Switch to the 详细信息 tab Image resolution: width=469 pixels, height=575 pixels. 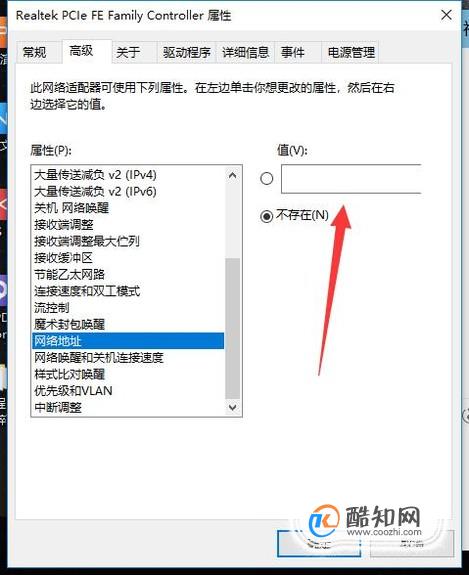[245, 52]
